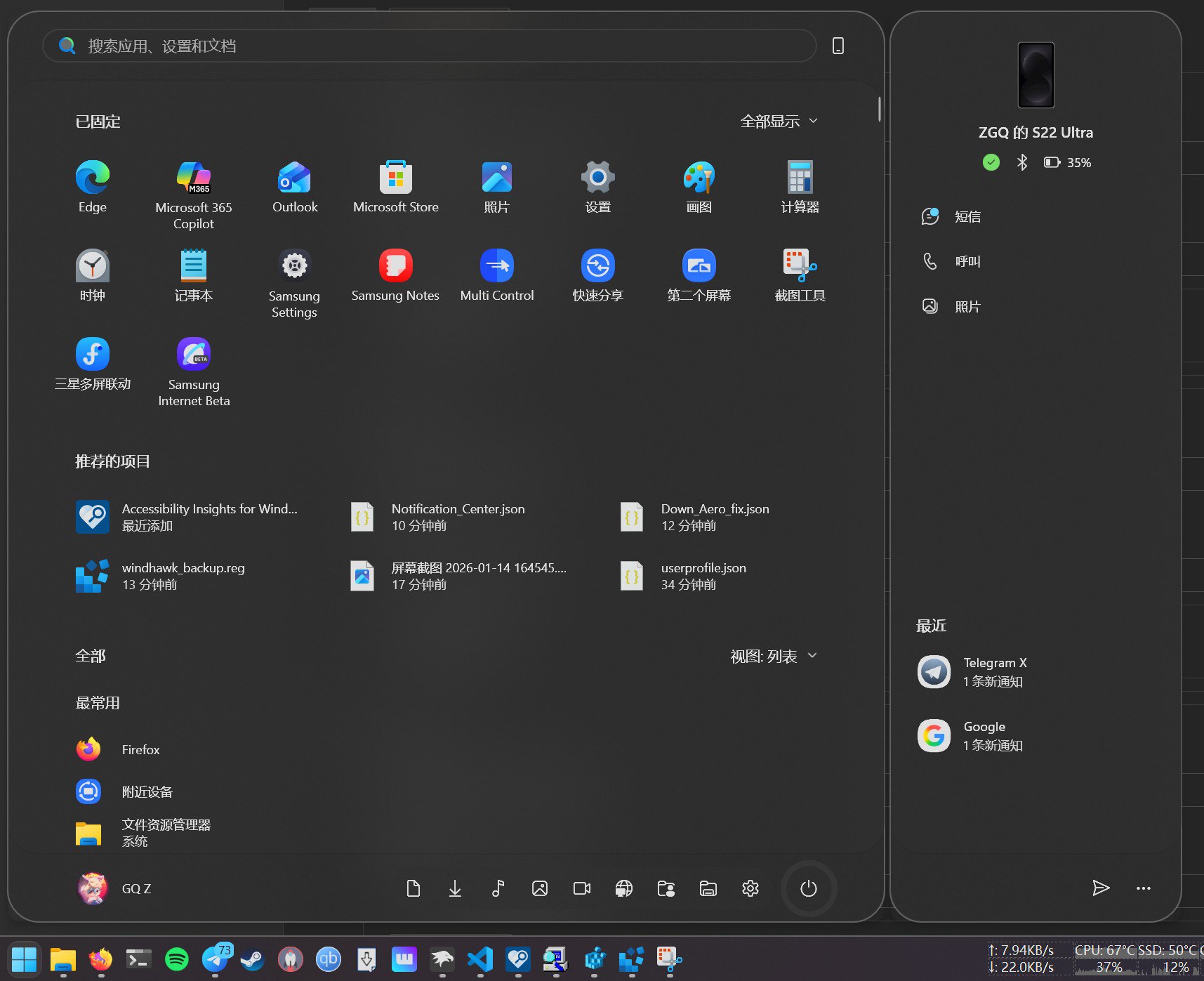This screenshot has width=1204, height=981.
Task: Open 截图工具 Snipping Tool tile
Action: 800,275
